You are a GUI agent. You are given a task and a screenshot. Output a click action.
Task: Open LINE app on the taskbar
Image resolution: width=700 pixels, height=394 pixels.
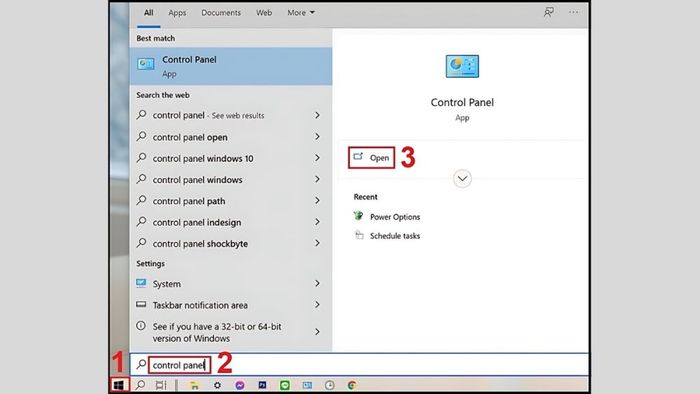point(285,385)
